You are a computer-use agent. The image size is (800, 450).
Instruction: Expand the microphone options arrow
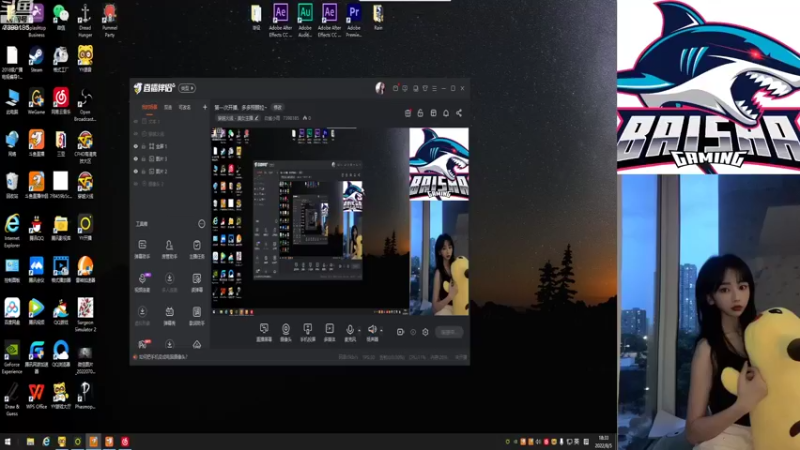point(359,331)
